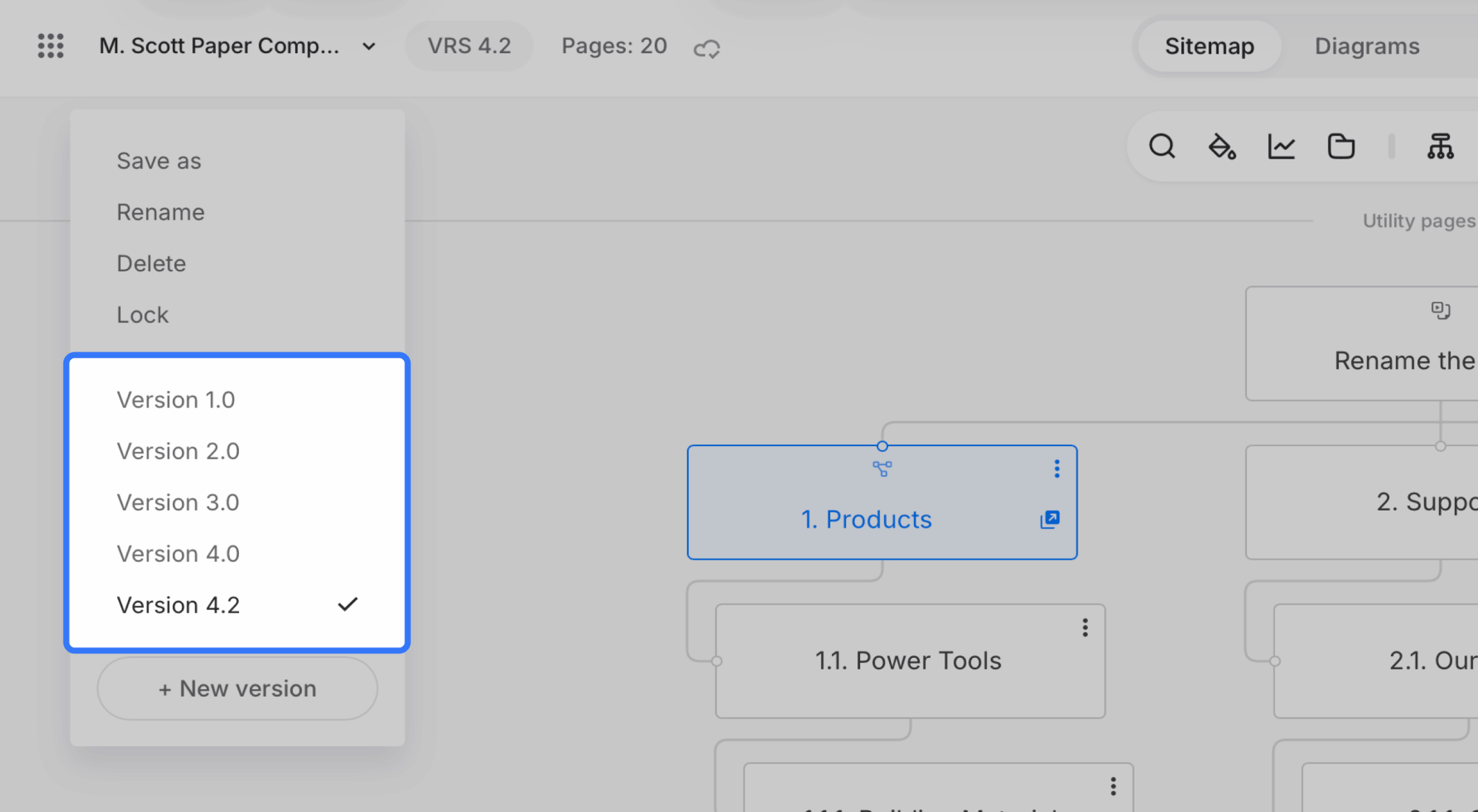Image resolution: width=1478 pixels, height=812 pixels.
Task: Click the sitemap hierarchy layout icon
Action: (x=1440, y=146)
